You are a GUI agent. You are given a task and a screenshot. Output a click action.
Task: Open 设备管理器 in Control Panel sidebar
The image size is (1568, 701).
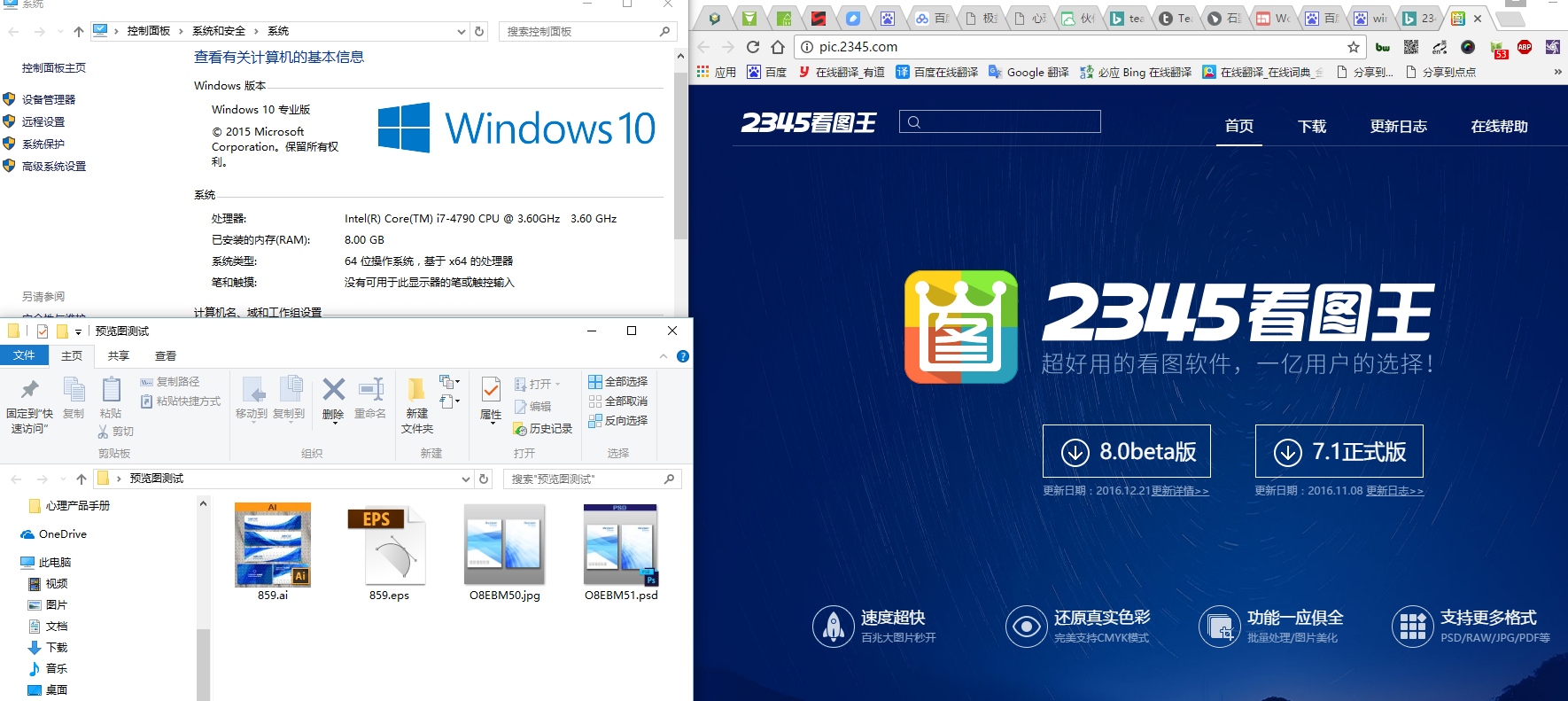point(49,99)
